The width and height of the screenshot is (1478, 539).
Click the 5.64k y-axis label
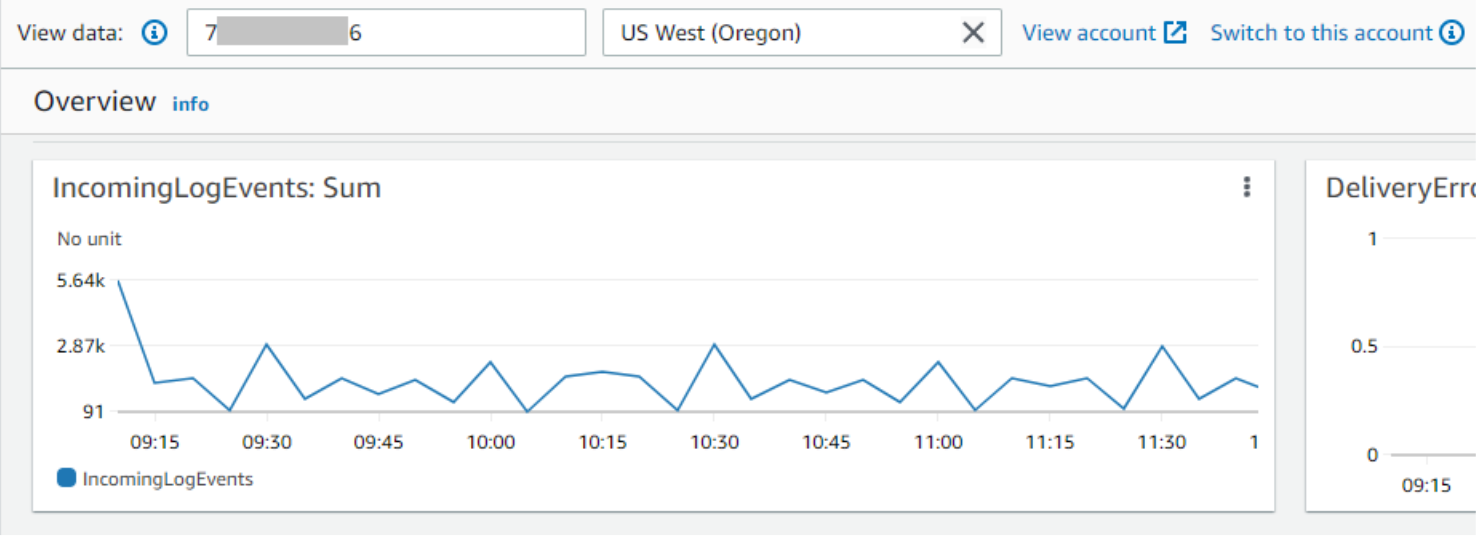pos(81,281)
